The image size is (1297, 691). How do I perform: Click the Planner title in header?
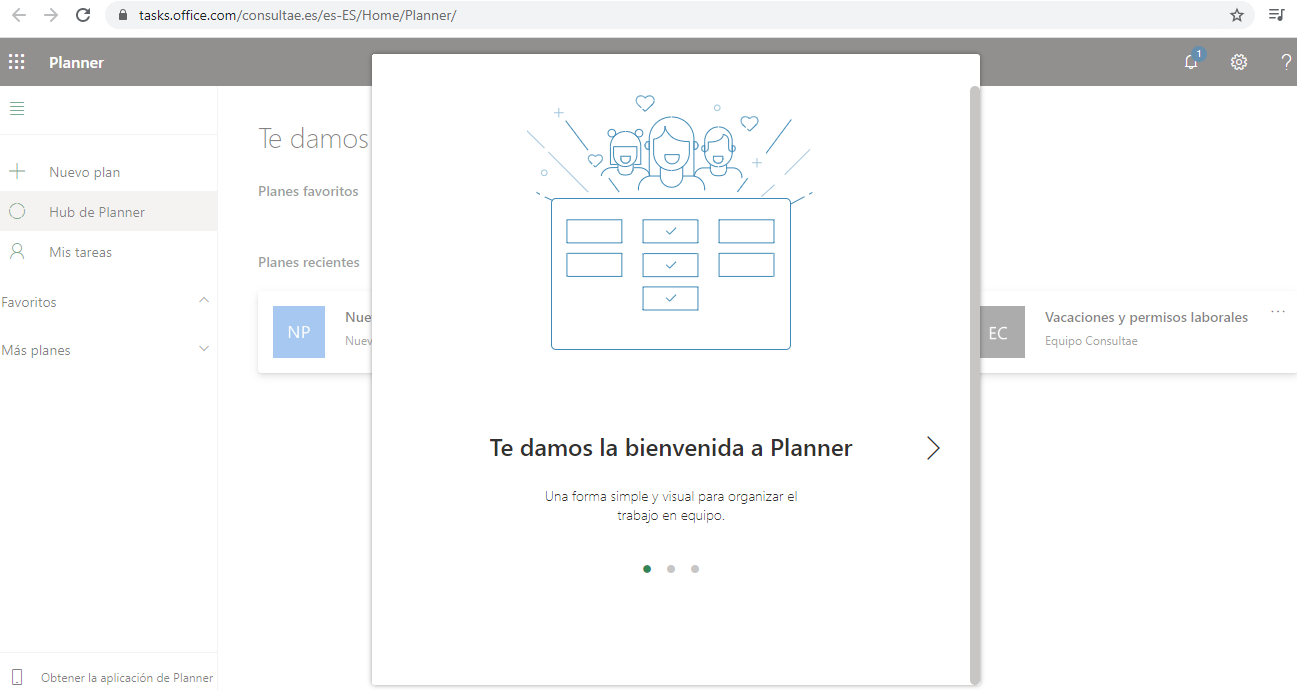click(x=77, y=62)
